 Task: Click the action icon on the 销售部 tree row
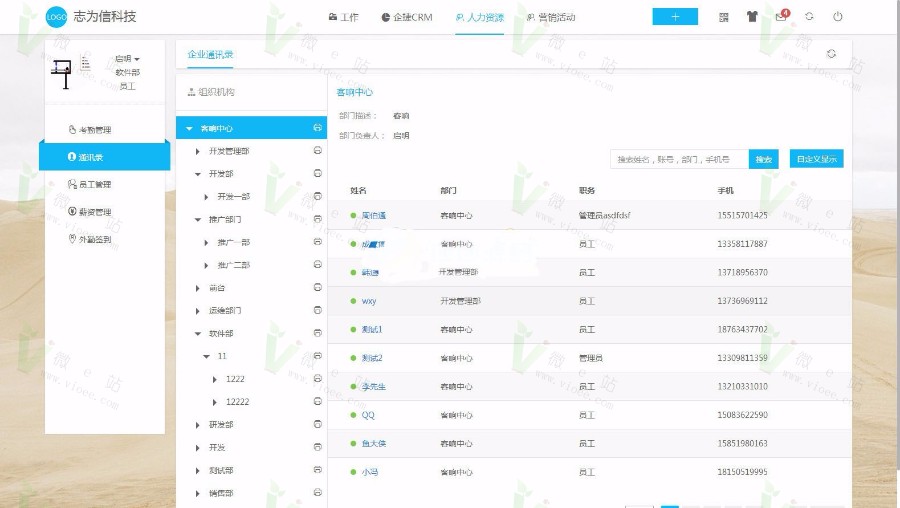317,493
